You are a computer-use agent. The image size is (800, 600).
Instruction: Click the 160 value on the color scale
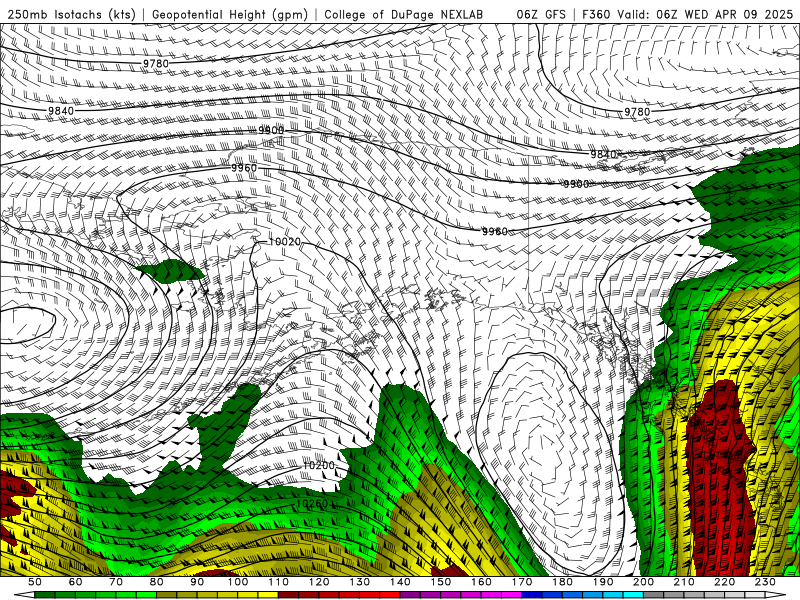[481, 582]
